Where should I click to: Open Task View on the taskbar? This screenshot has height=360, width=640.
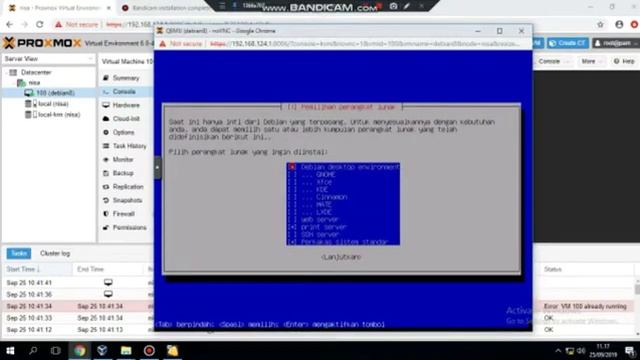56,351
